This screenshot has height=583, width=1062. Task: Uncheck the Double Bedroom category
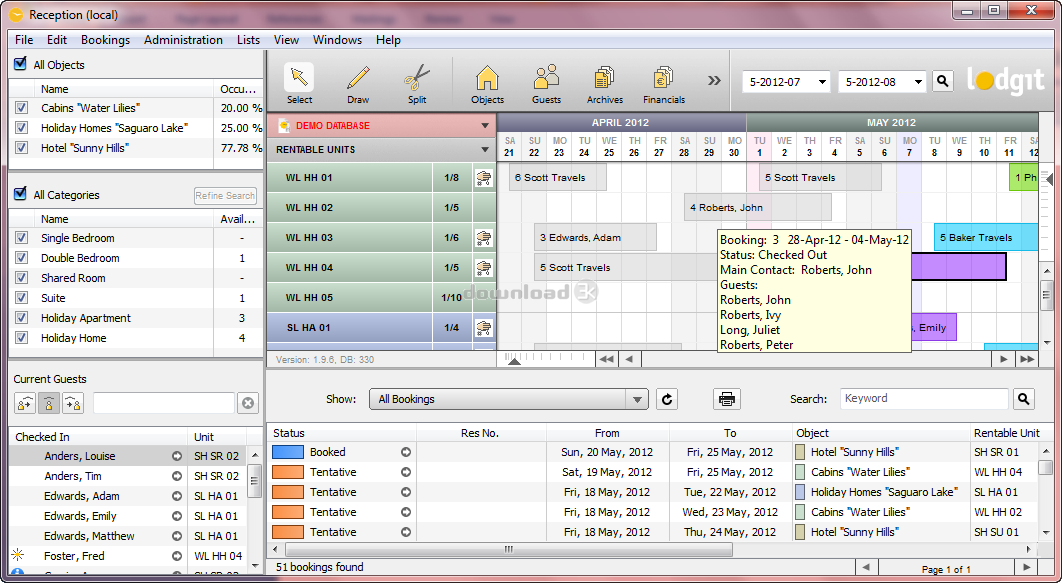click(21, 258)
